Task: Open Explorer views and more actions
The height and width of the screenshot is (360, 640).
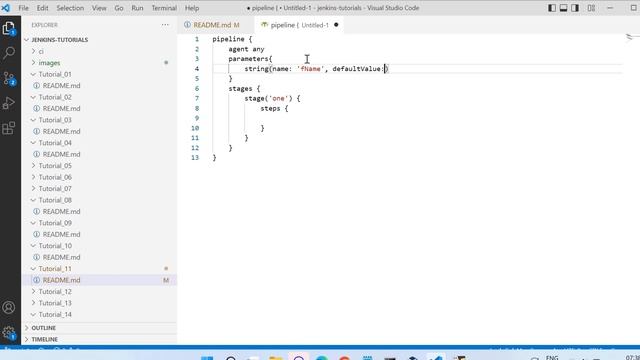Action: [x=165, y=25]
